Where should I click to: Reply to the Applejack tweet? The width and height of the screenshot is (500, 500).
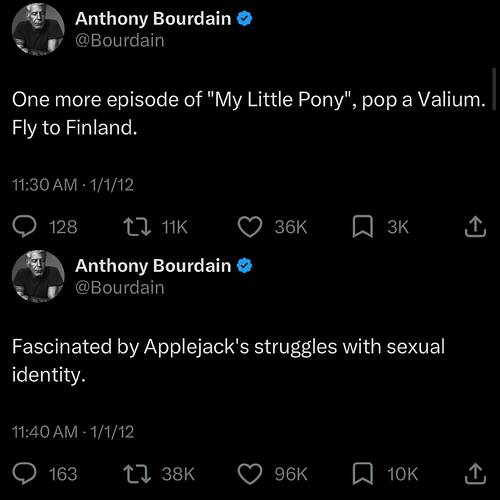click(24, 474)
